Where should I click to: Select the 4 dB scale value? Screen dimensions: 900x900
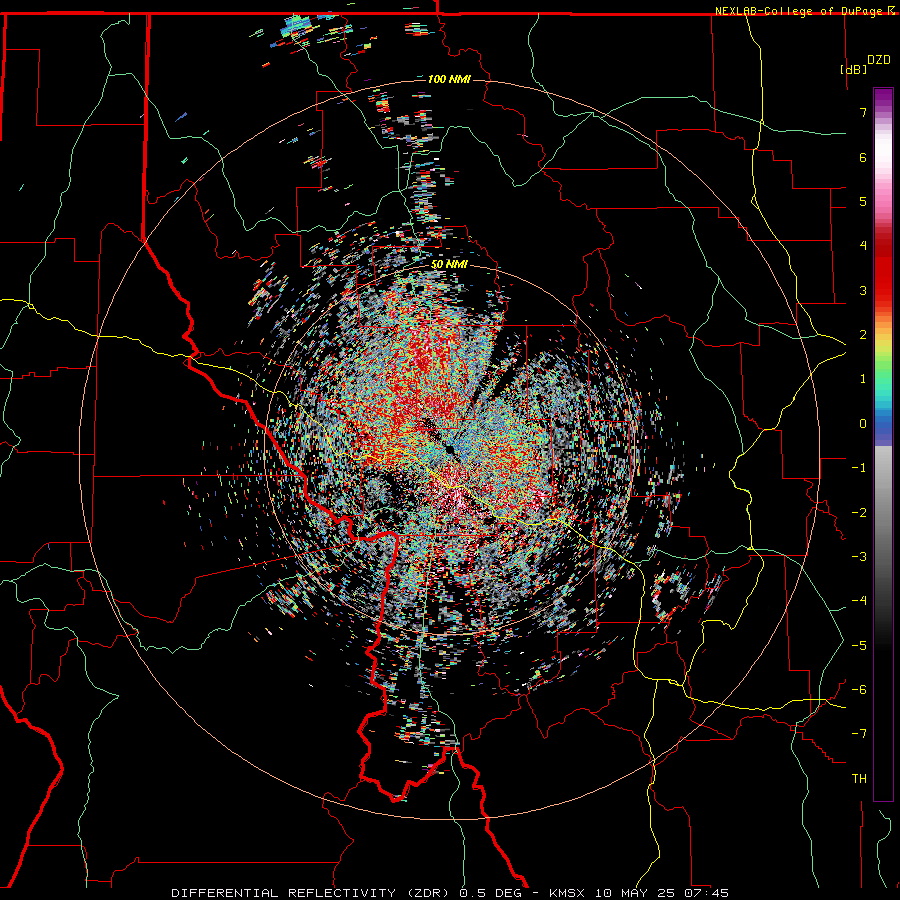coord(863,246)
